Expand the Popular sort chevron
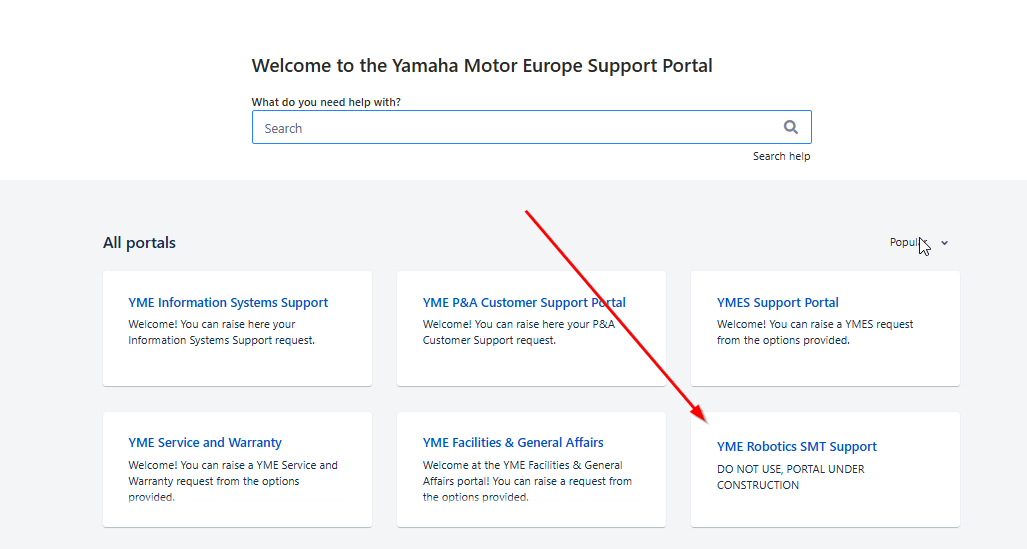 pos(944,243)
